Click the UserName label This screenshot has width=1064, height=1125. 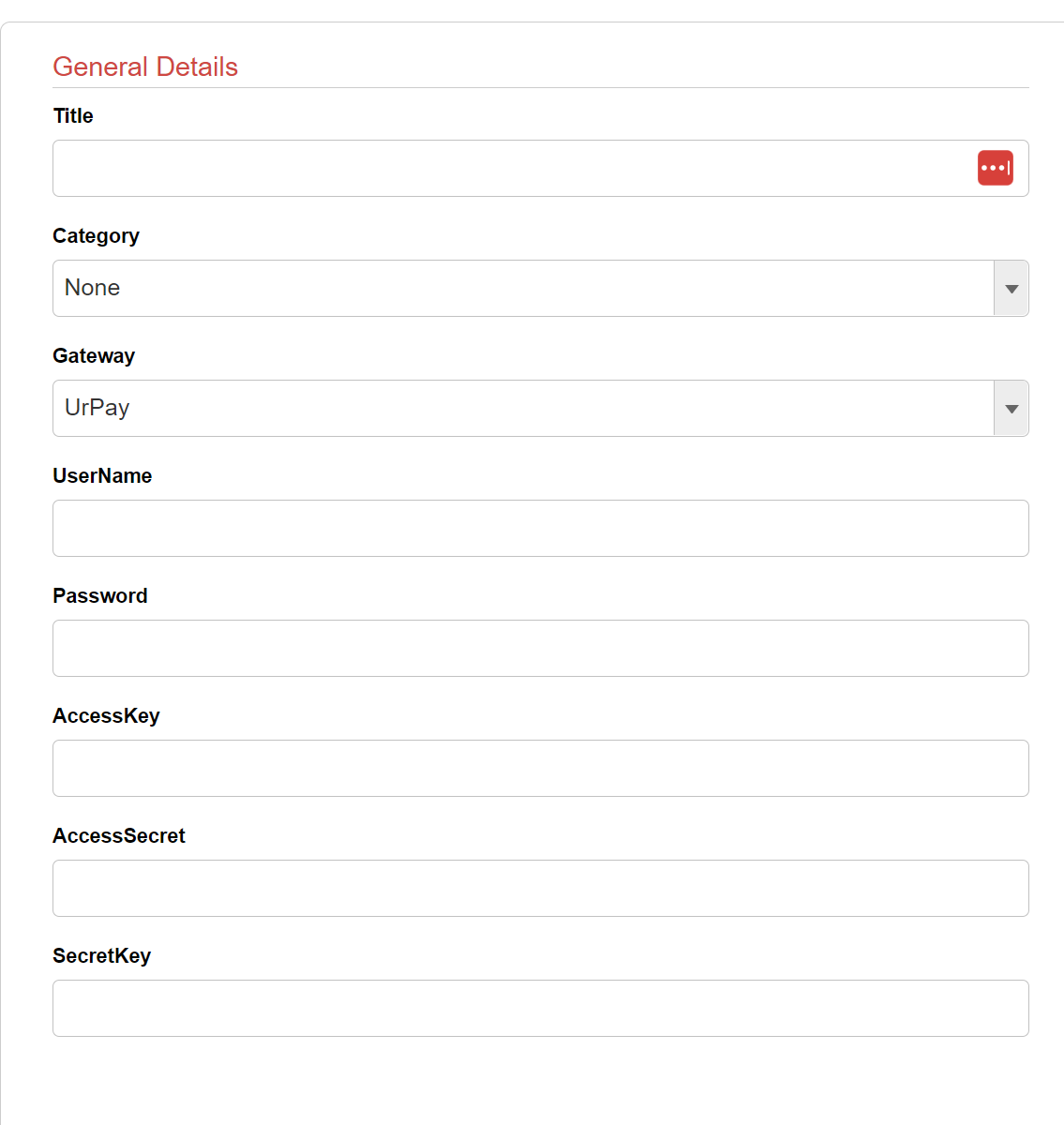pyautogui.click(x=102, y=476)
